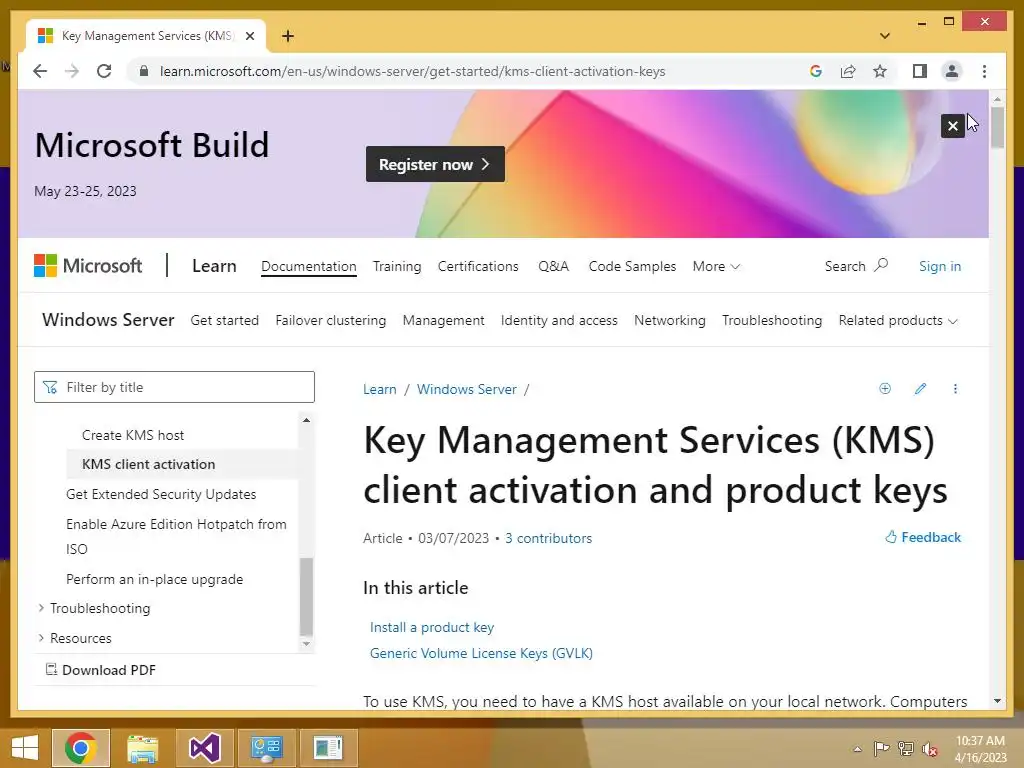Jump to Generic Volume License Keys (GVLK)
This screenshot has width=1024, height=768.
pos(481,653)
